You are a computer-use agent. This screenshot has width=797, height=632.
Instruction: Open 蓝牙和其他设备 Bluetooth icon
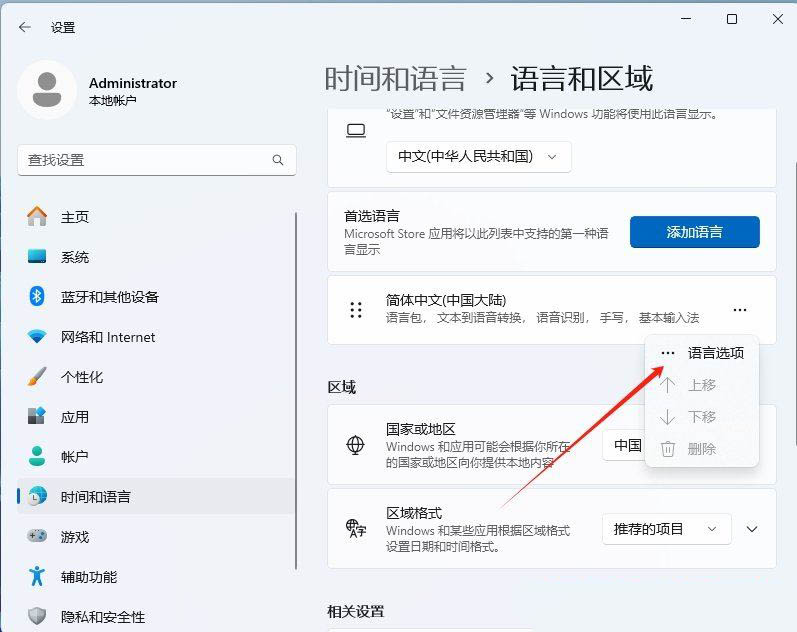[37, 297]
